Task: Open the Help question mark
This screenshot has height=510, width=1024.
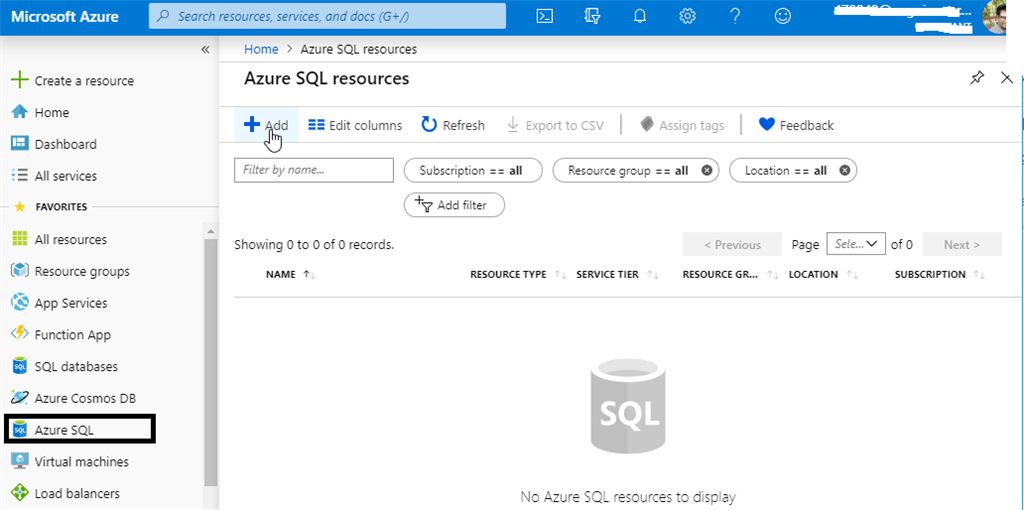Action: click(735, 16)
